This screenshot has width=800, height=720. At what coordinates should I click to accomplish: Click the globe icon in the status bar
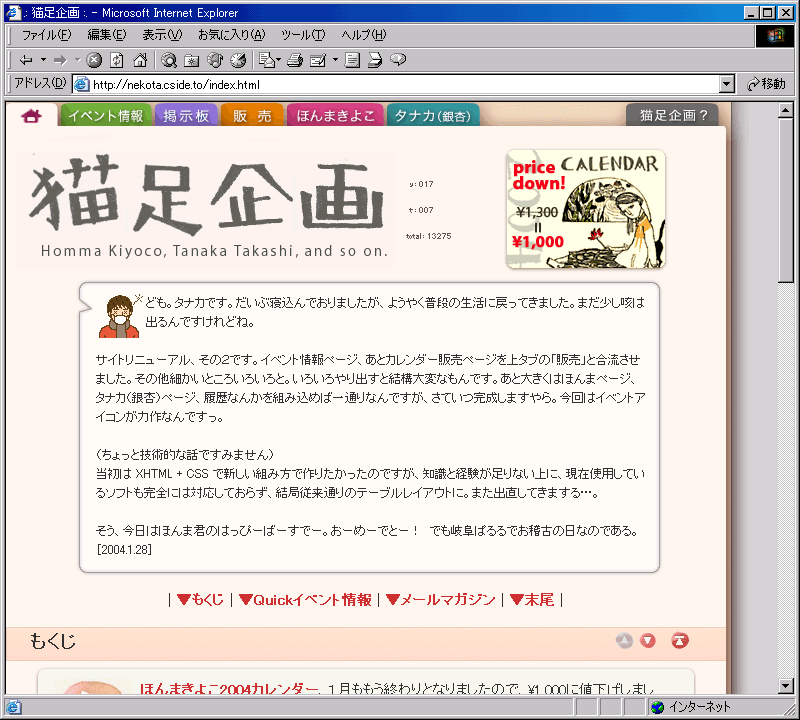[x=658, y=707]
